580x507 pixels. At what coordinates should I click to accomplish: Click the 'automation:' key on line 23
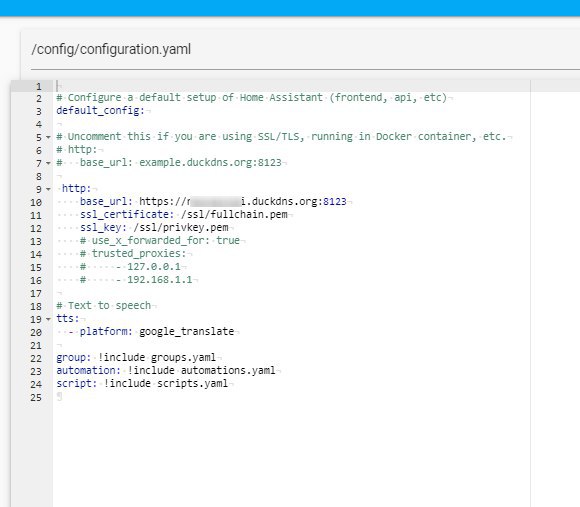[x=88, y=370]
